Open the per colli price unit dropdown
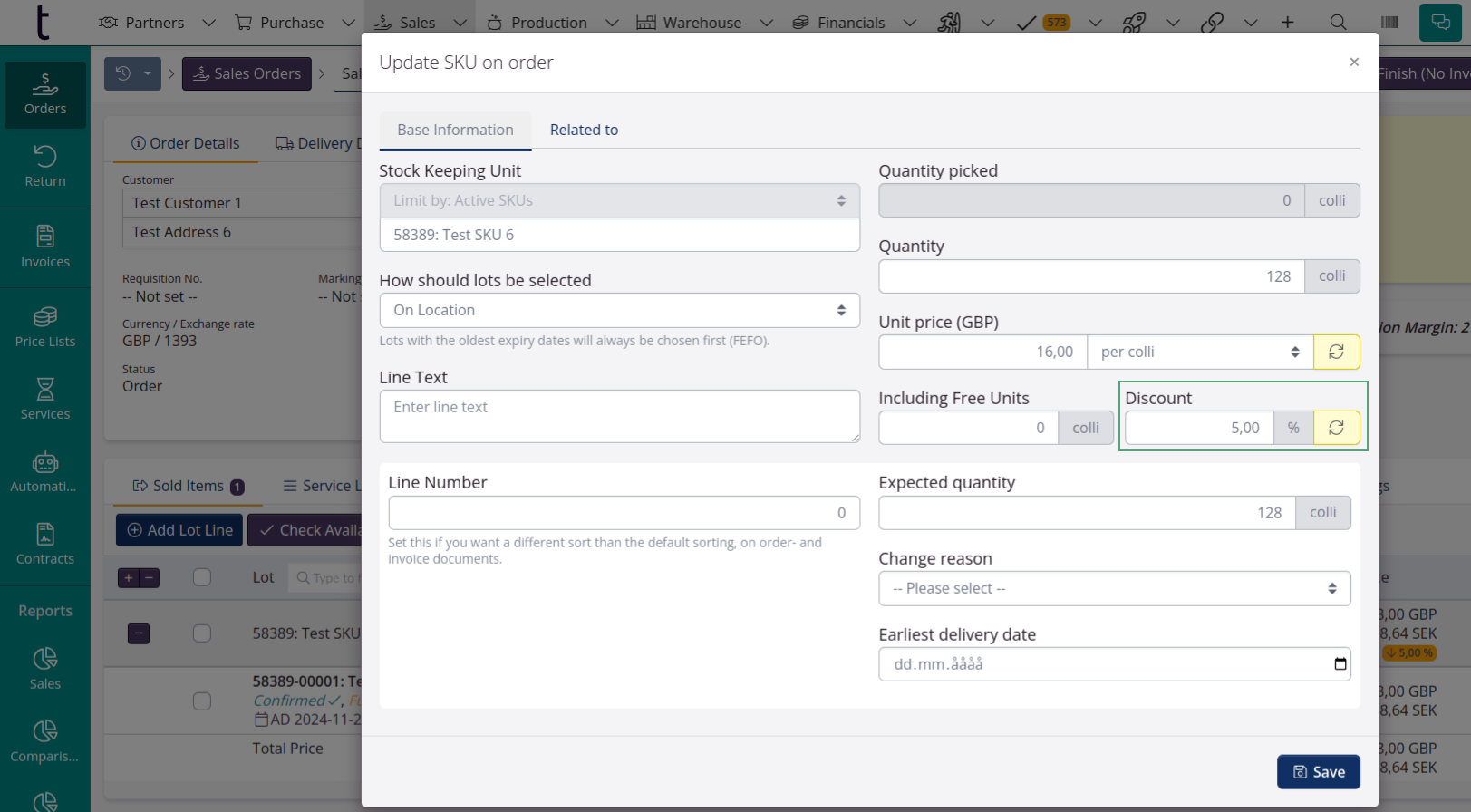This screenshot has width=1471, height=812. (1199, 352)
